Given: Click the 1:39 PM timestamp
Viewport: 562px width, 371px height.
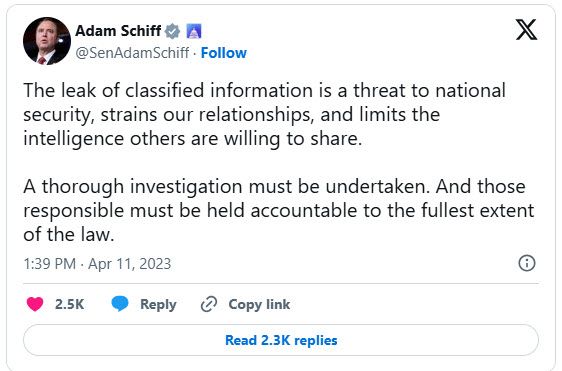Looking at the screenshot, I should (x=49, y=264).
